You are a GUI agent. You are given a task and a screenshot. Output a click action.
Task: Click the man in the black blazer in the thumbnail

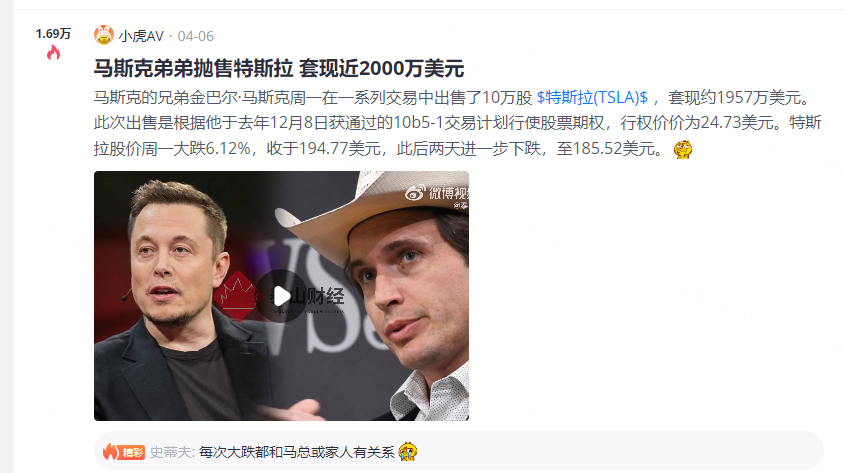[x=178, y=301]
